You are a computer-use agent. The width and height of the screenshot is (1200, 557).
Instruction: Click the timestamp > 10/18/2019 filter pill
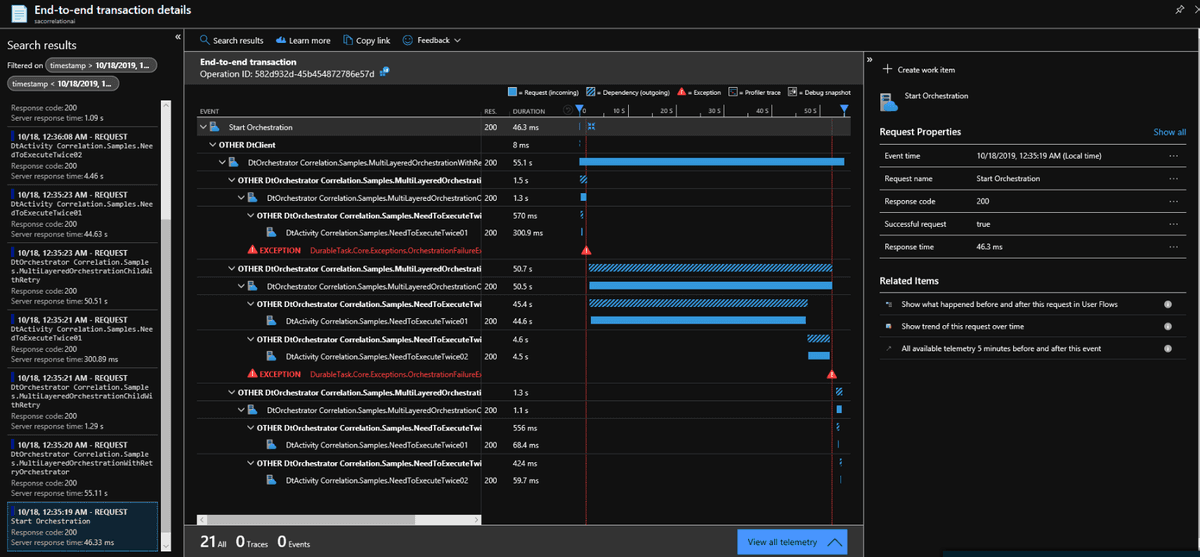103,65
